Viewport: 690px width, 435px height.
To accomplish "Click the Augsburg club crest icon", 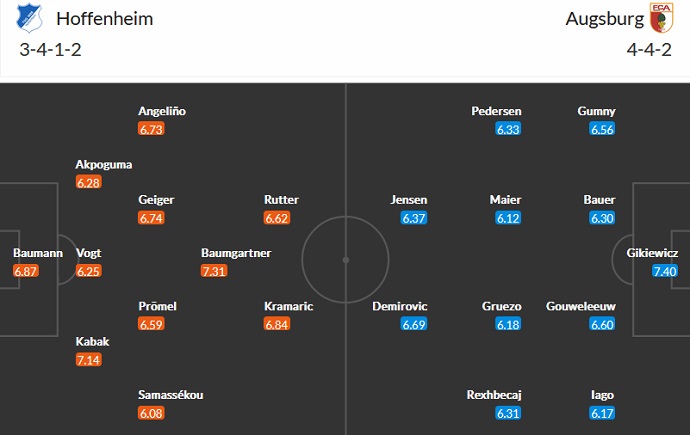I will pyautogui.click(x=660, y=18).
